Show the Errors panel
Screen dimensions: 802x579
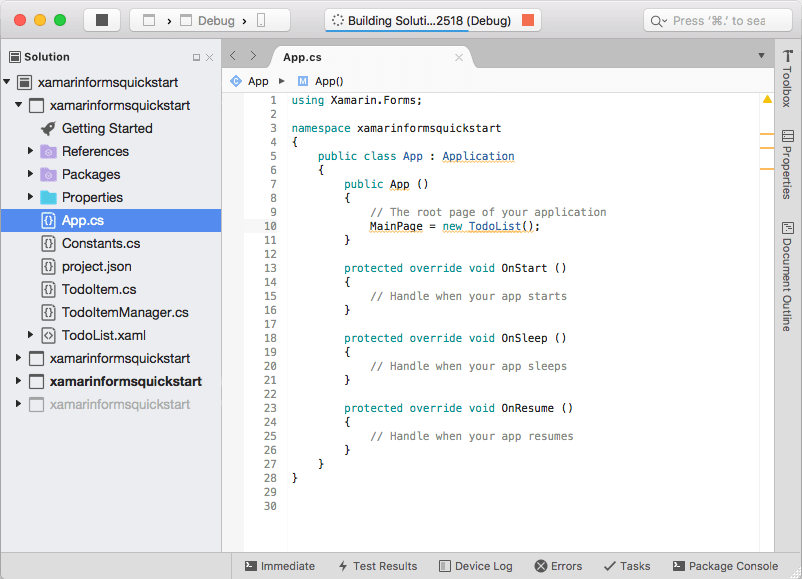(x=558, y=565)
